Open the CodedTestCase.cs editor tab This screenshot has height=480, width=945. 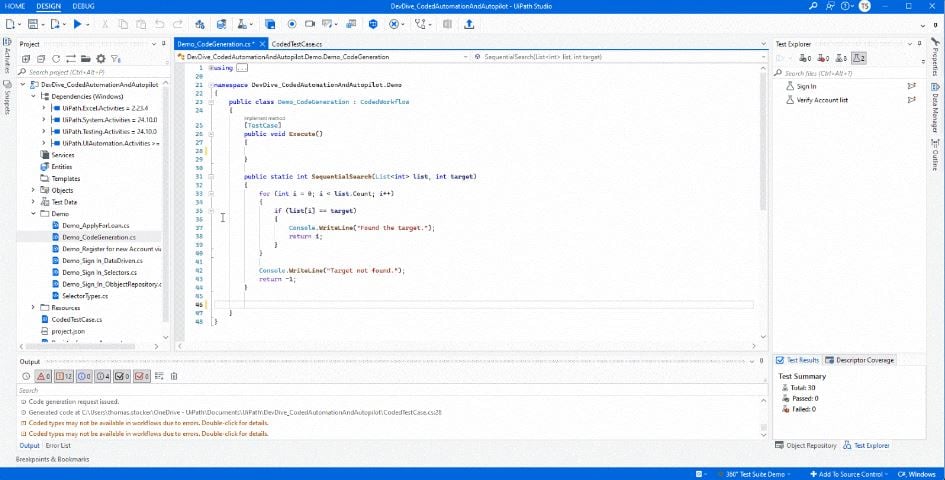coord(297,44)
